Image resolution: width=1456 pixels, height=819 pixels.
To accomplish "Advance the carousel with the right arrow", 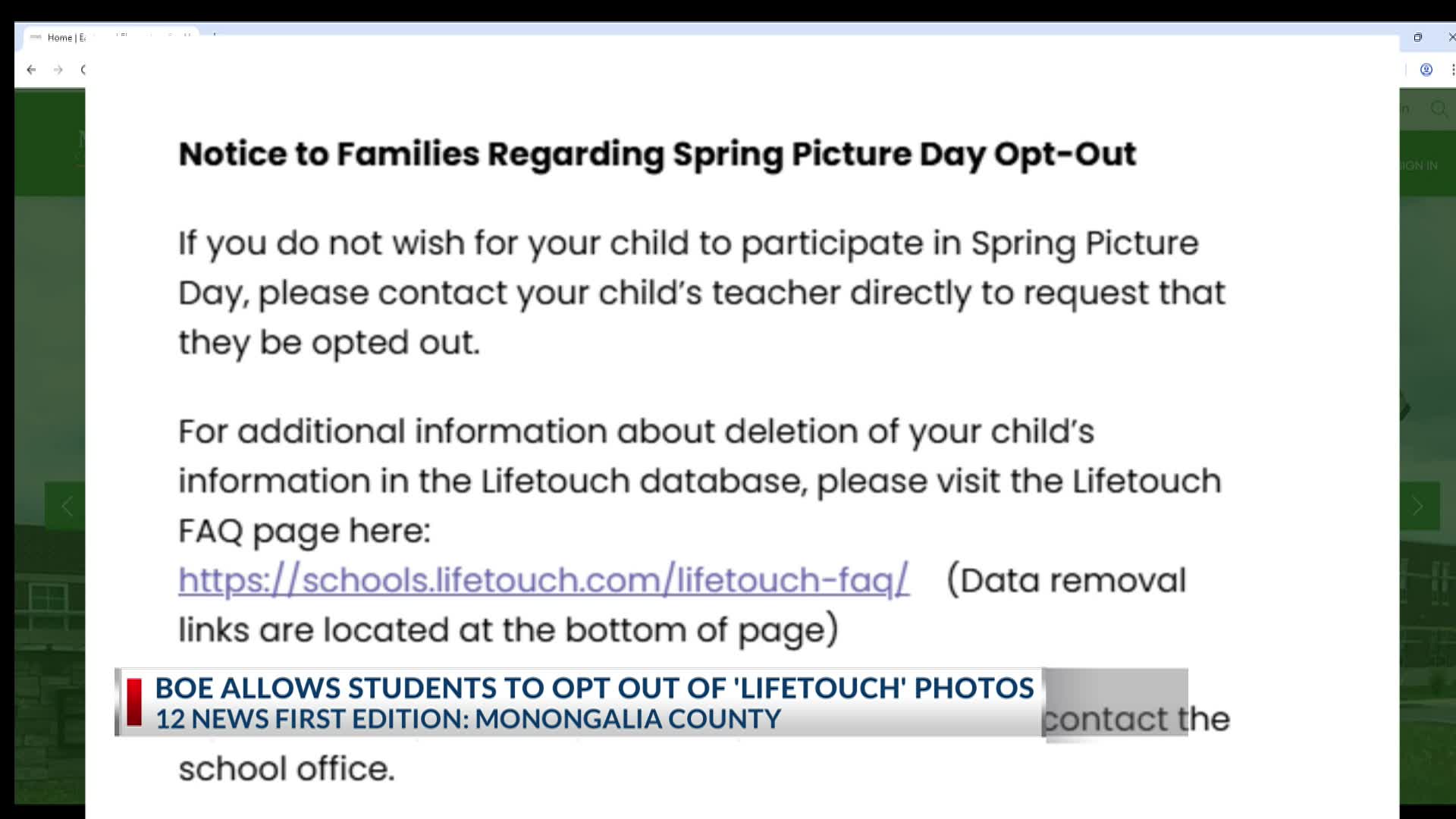I will (1418, 506).
